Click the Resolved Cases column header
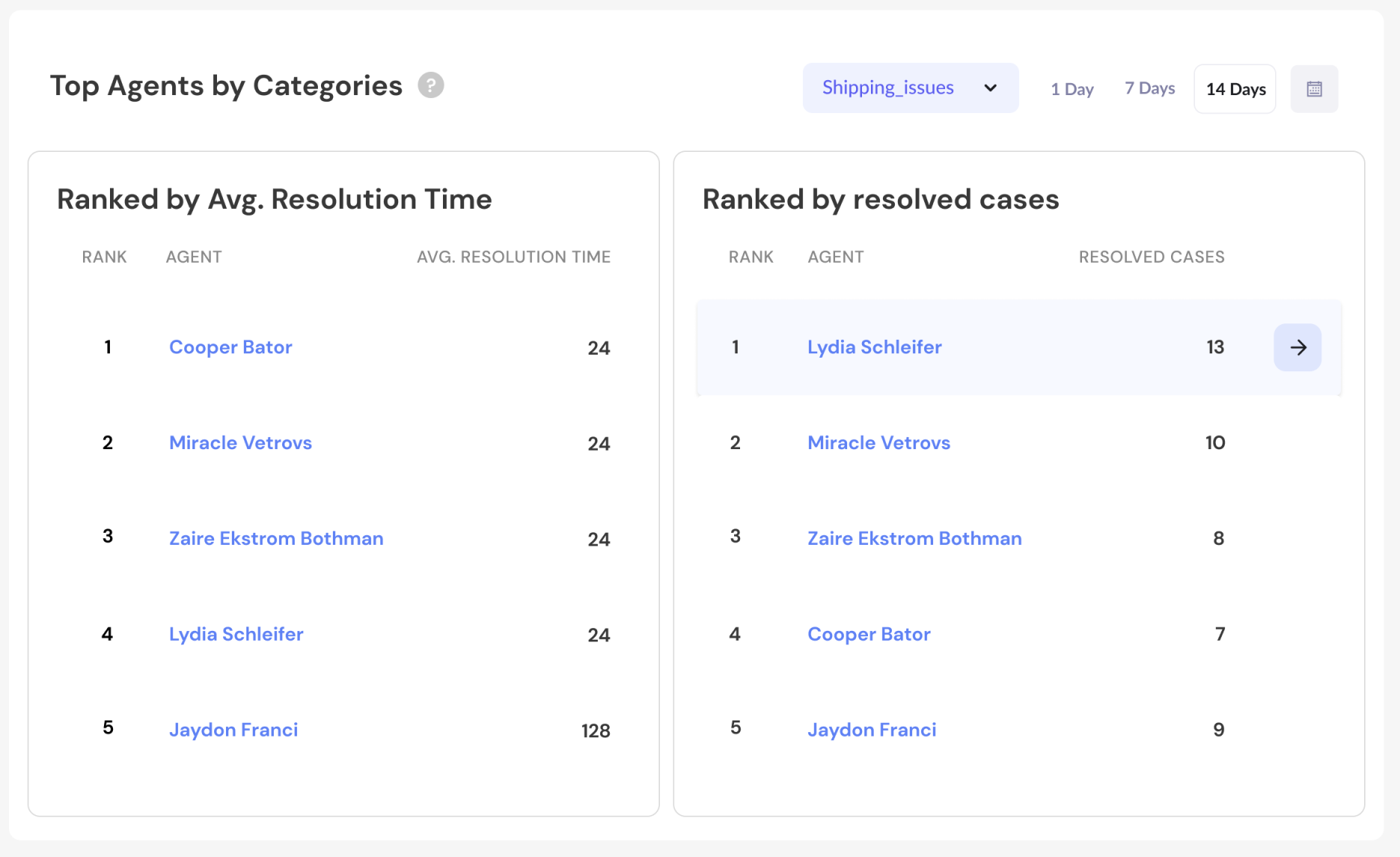 [x=1151, y=257]
